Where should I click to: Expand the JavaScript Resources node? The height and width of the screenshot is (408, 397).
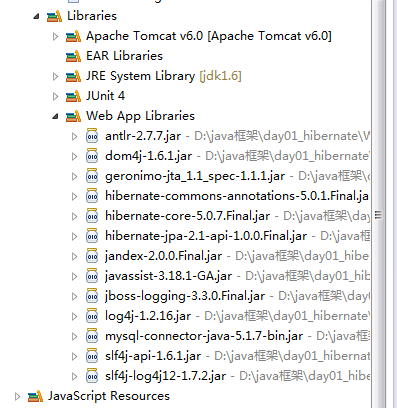(x=17, y=396)
